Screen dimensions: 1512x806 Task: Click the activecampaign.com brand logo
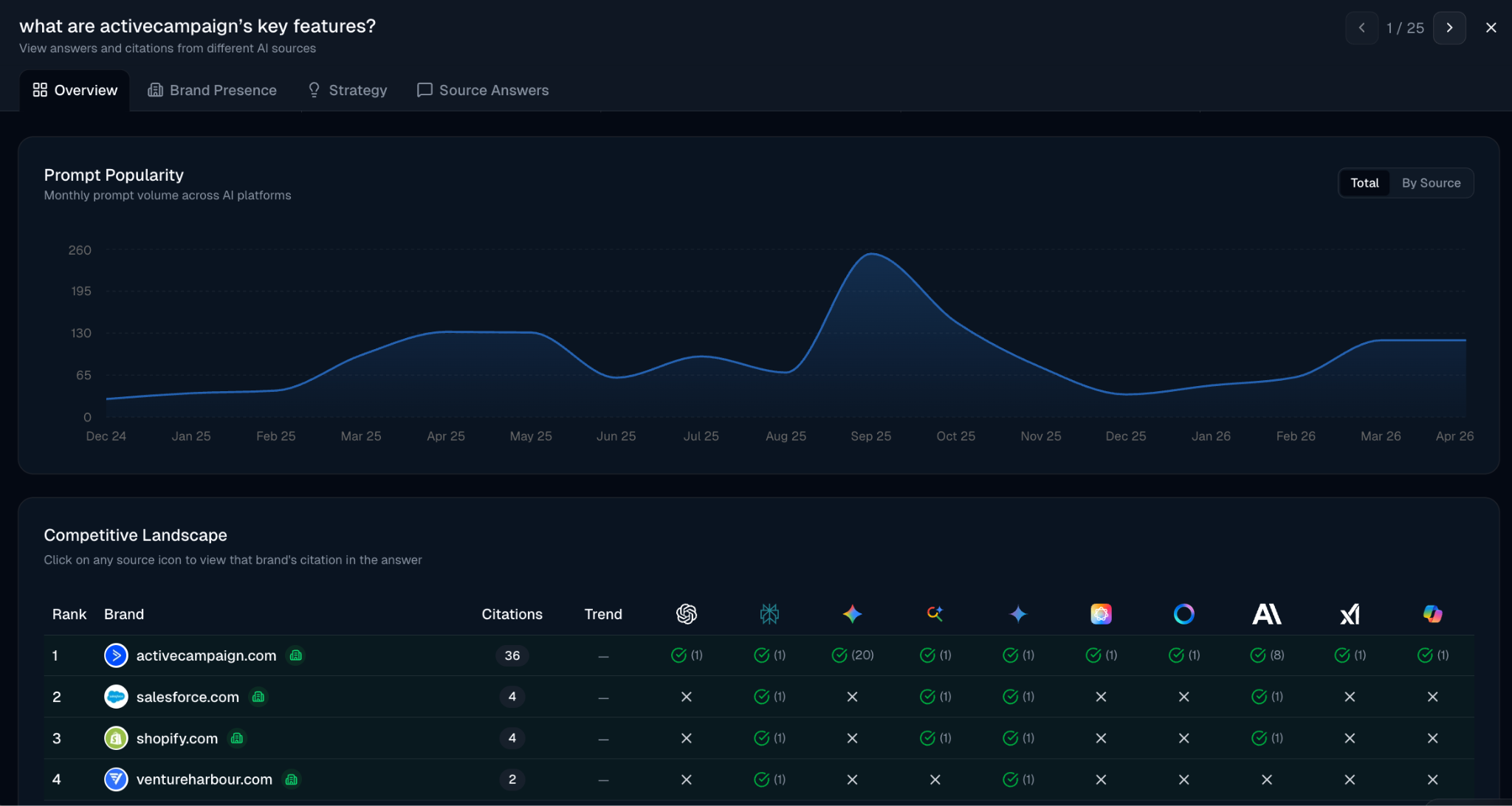(116, 655)
